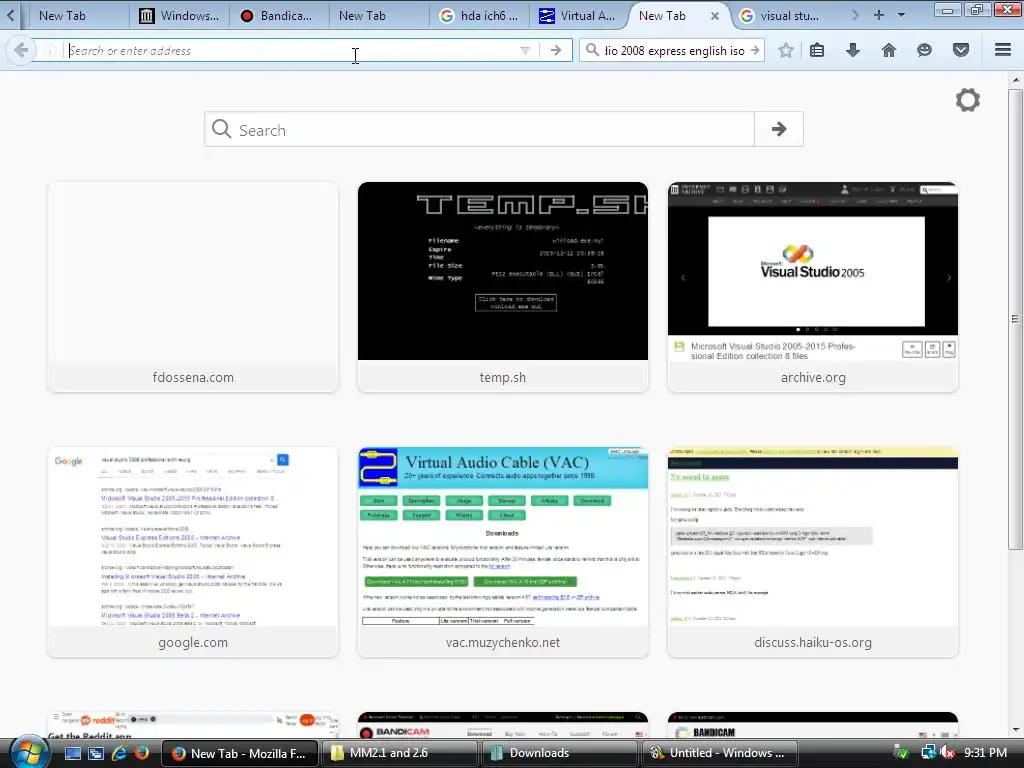Open a new tab with the plus button
The image size is (1024, 768).
[x=879, y=15]
